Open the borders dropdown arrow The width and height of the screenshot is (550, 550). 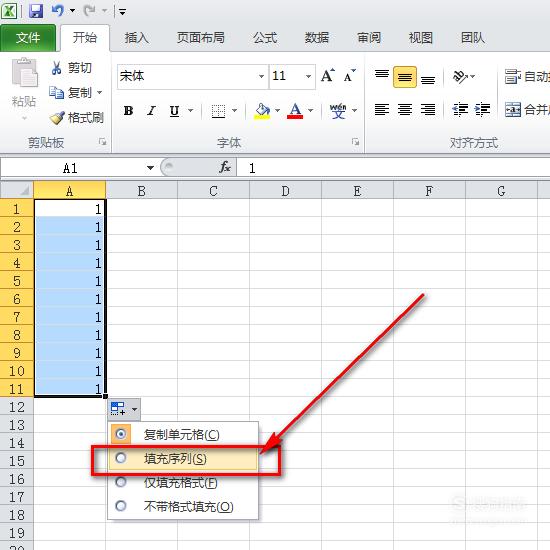coord(234,111)
